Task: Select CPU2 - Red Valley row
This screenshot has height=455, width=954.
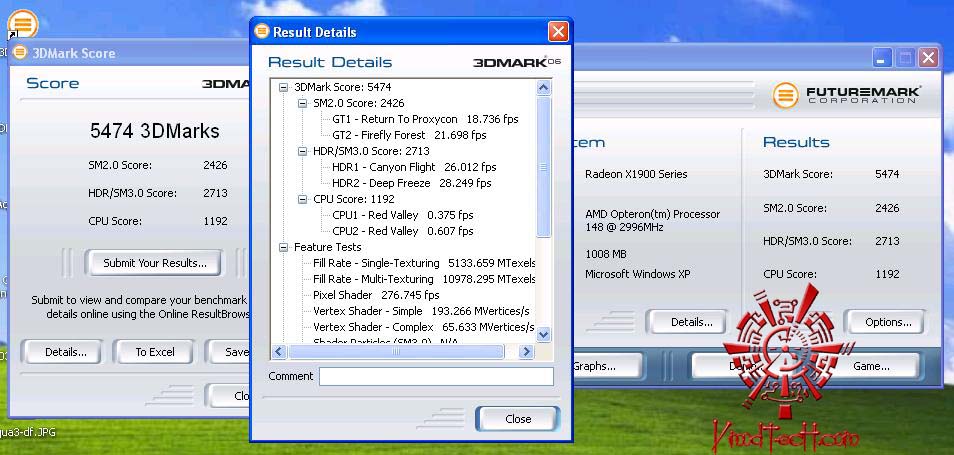Action: click(x=402, y=231)
